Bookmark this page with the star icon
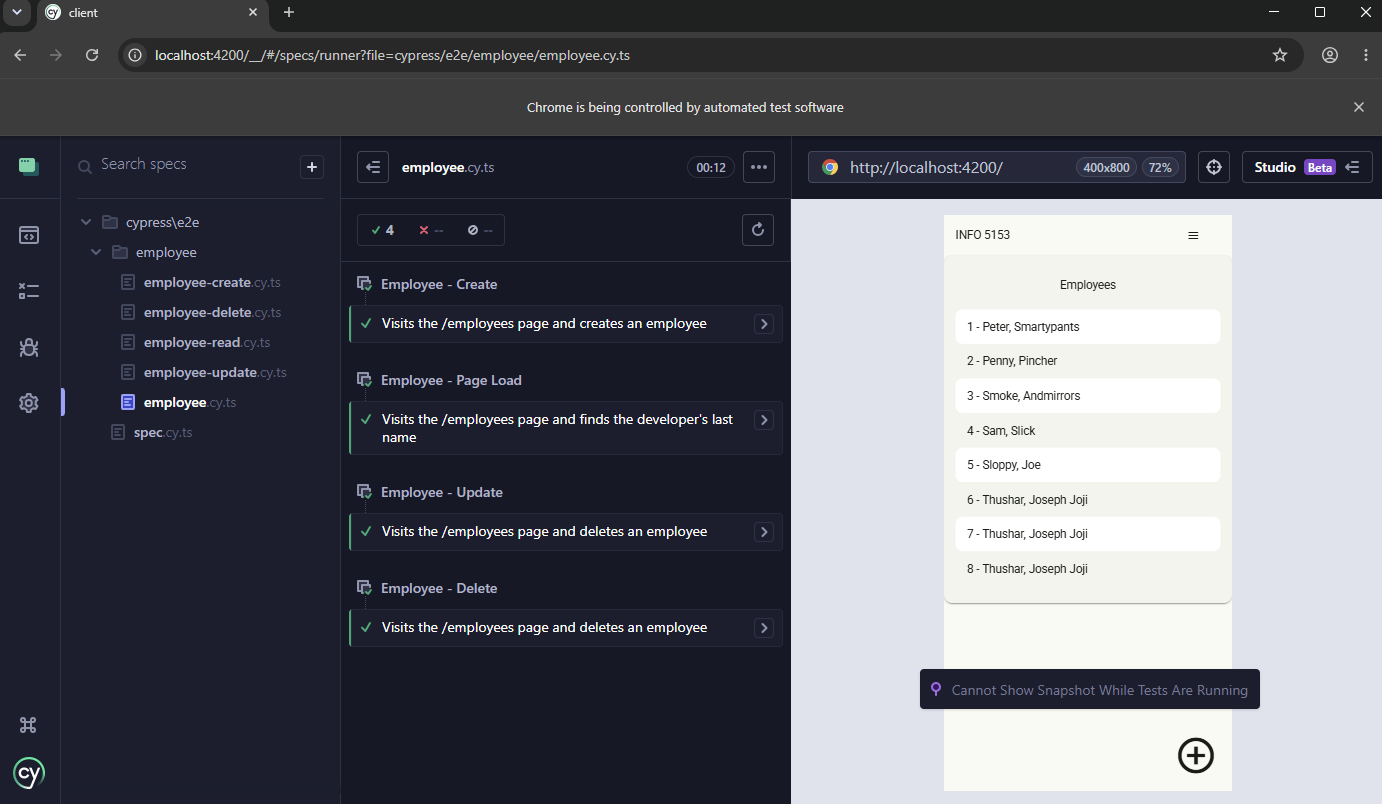Viewport: 1382px width, 804px height. (1280, 55)
